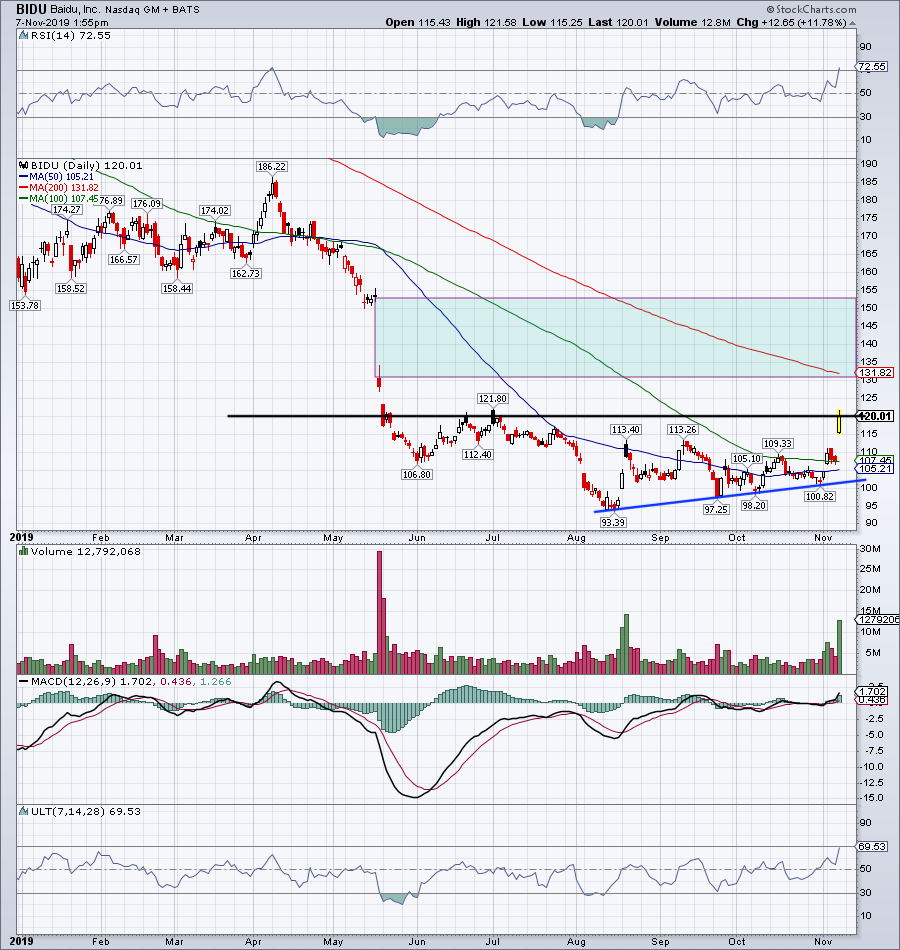
Task: Click the Last 120.01 header value
Action: tap(618, 22)
